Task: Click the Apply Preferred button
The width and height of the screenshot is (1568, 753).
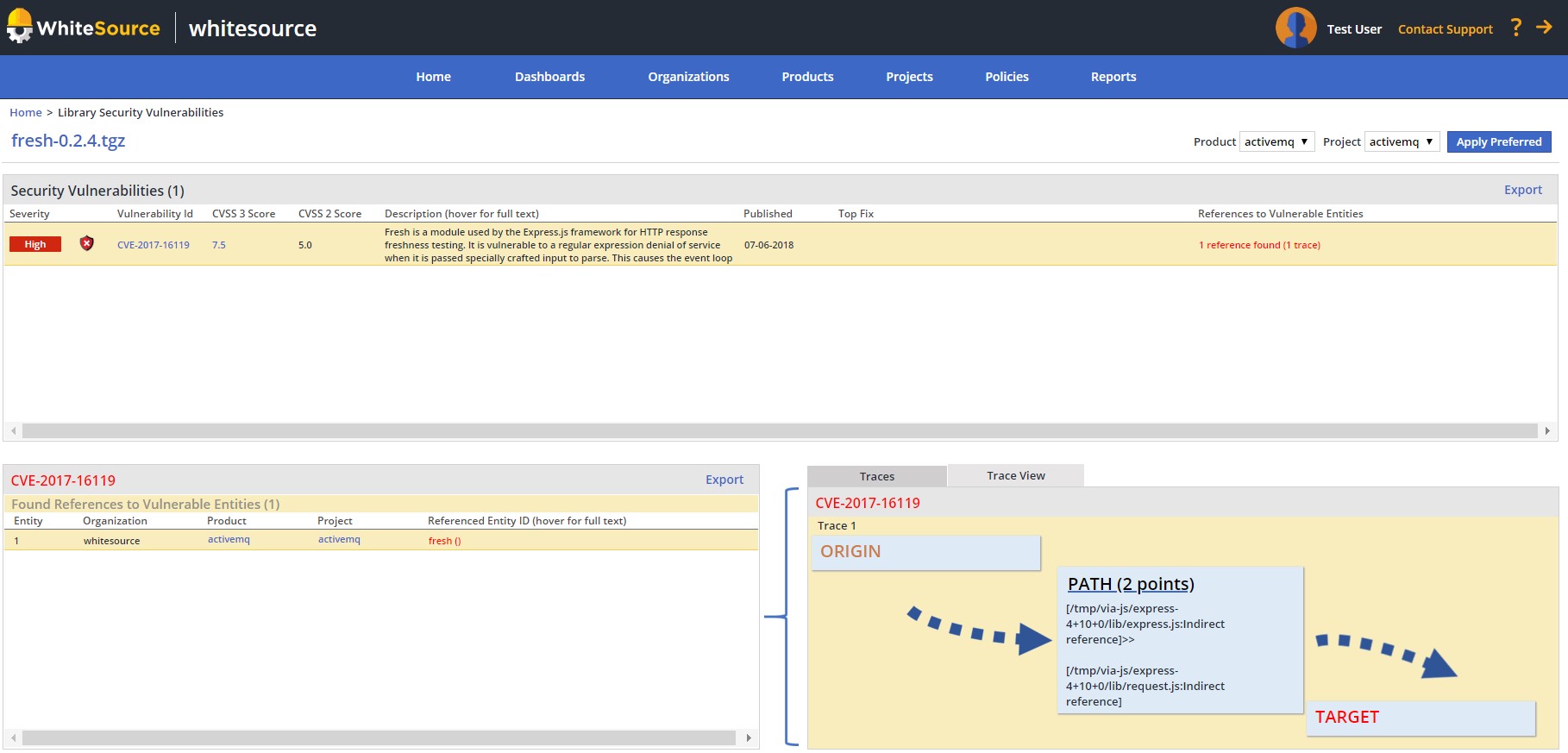Action: point(1499,141)
